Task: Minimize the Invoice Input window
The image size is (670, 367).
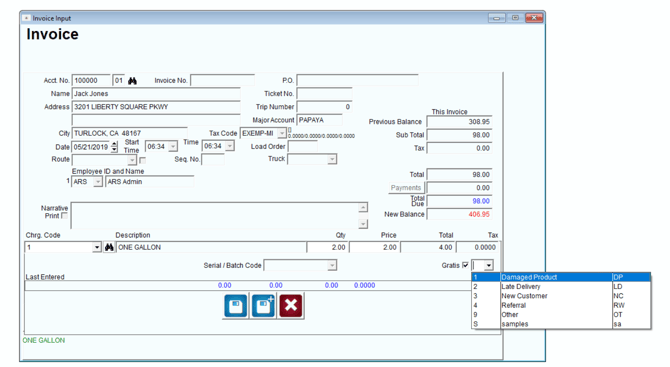Action: coord(497,18)
